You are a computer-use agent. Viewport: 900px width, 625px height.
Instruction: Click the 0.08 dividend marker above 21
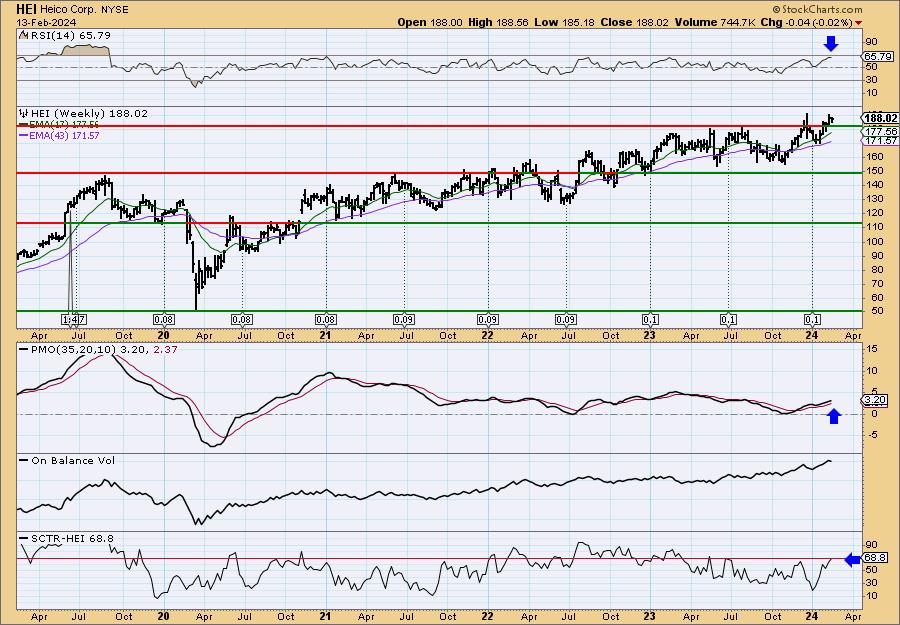326,319
